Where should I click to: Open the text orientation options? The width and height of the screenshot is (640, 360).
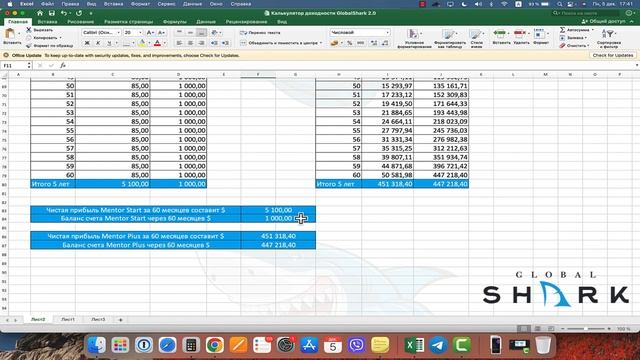pyautogui.click(x=216, y=33)
